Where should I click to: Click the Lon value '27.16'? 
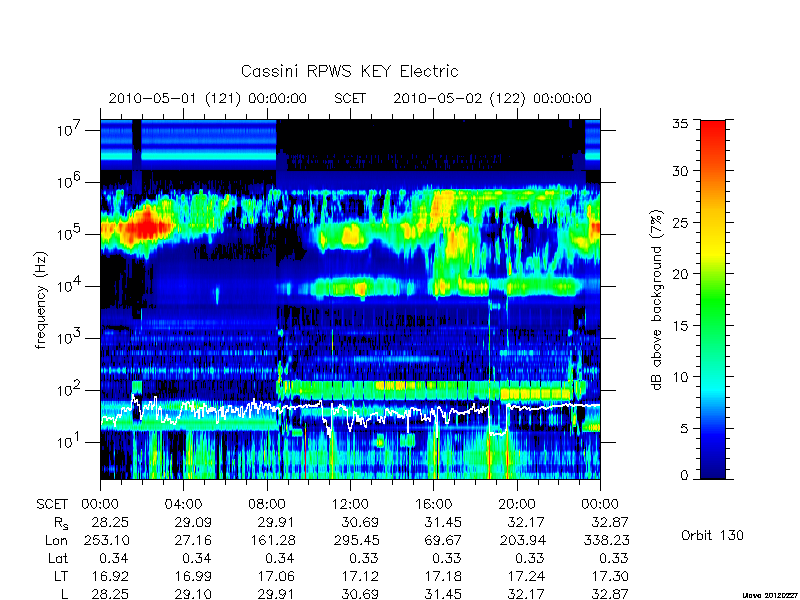pos(192,540)
